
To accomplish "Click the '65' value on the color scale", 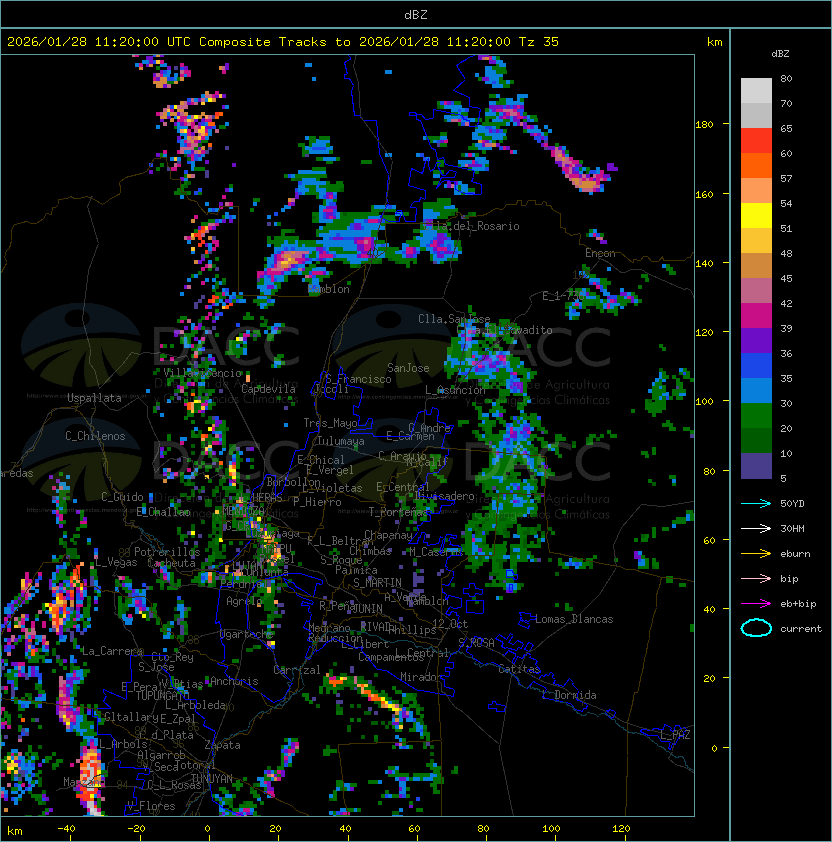I will [786, 128].
